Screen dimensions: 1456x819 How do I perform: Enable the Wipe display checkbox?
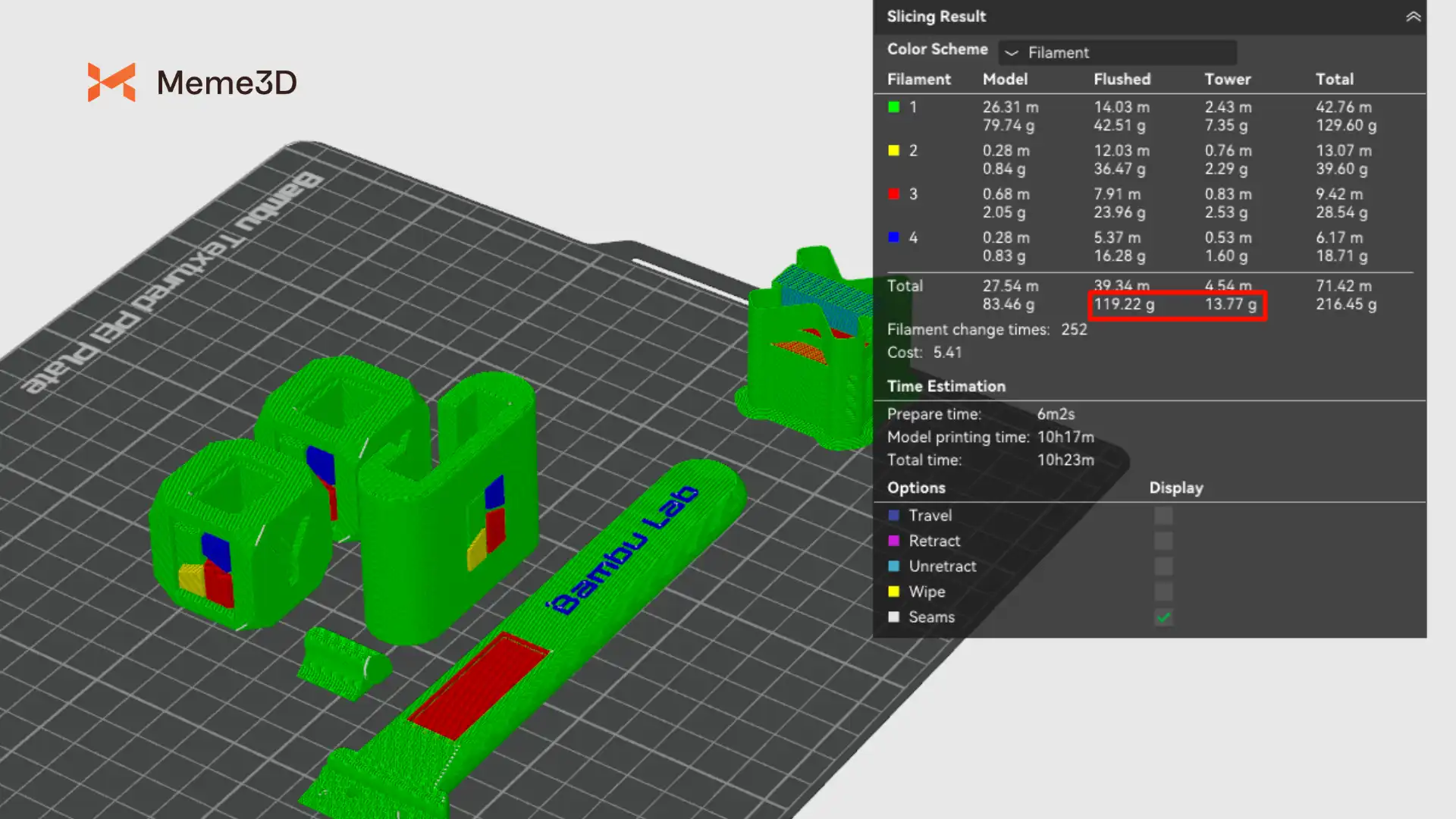(1163, 591)
